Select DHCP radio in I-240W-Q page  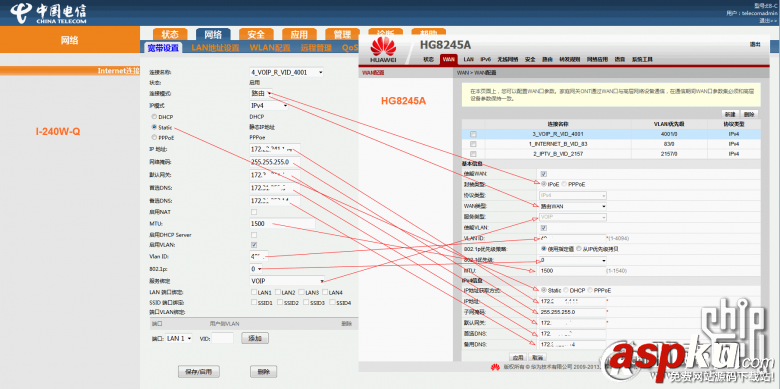(x=154, y=116)
